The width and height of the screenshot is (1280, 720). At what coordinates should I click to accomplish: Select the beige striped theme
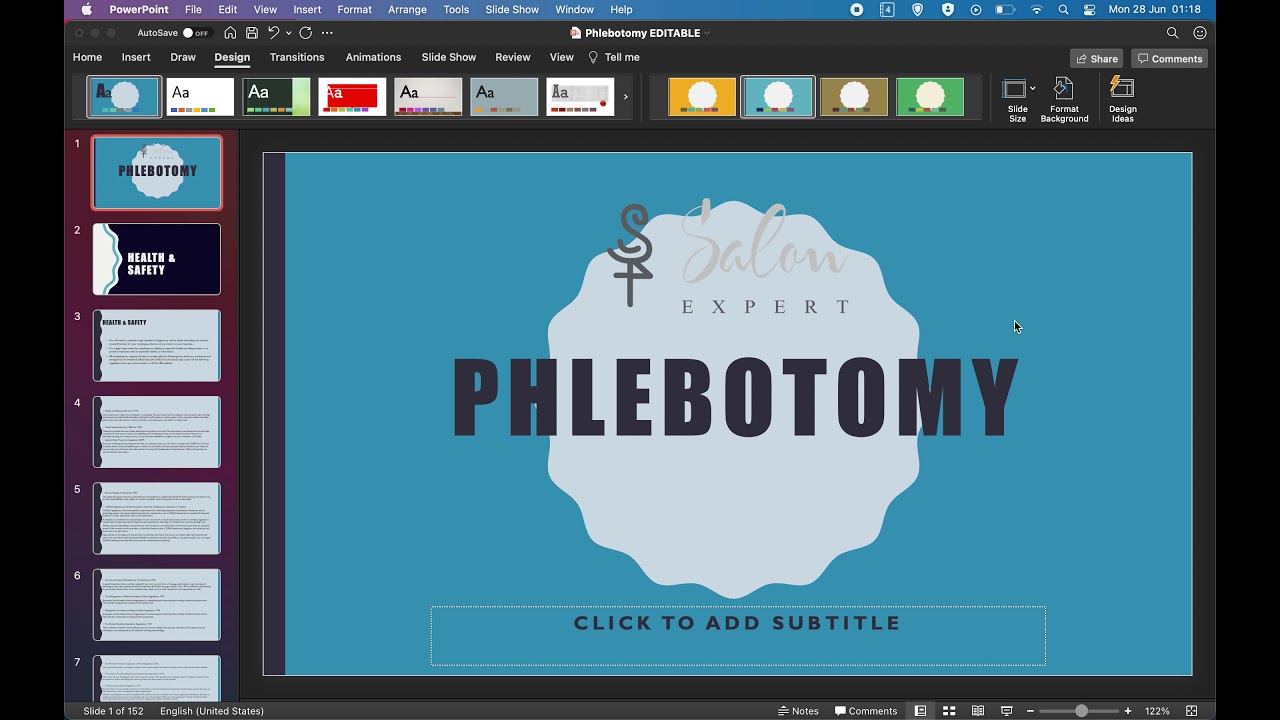(x=428, y=97)
